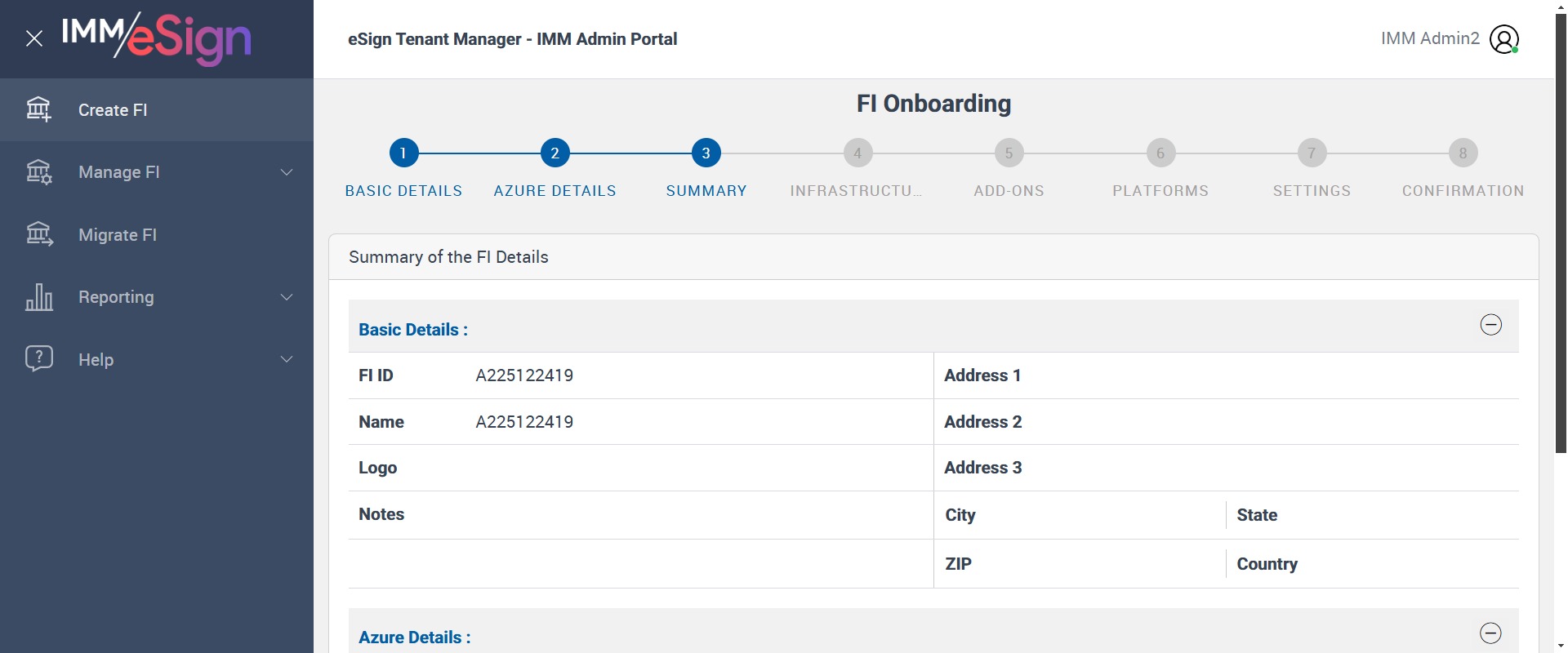The height and width of the screenshot is (653, 1568).
Task: Jump to step 4 Infrastructure
Action: [857, 153]
